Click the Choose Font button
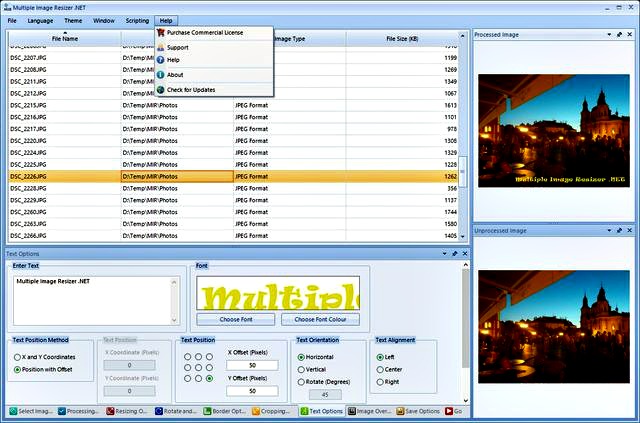Viewport: 640px width, 423px height. coord(236,319)
